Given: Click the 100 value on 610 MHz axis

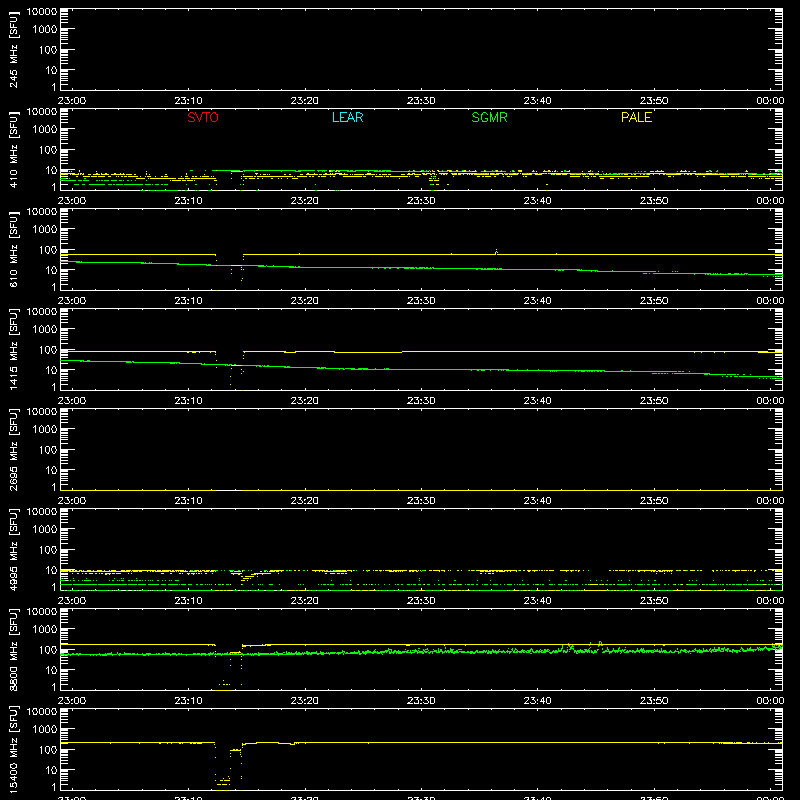Looking at the screenshot, I should click(x=48, y=250).
